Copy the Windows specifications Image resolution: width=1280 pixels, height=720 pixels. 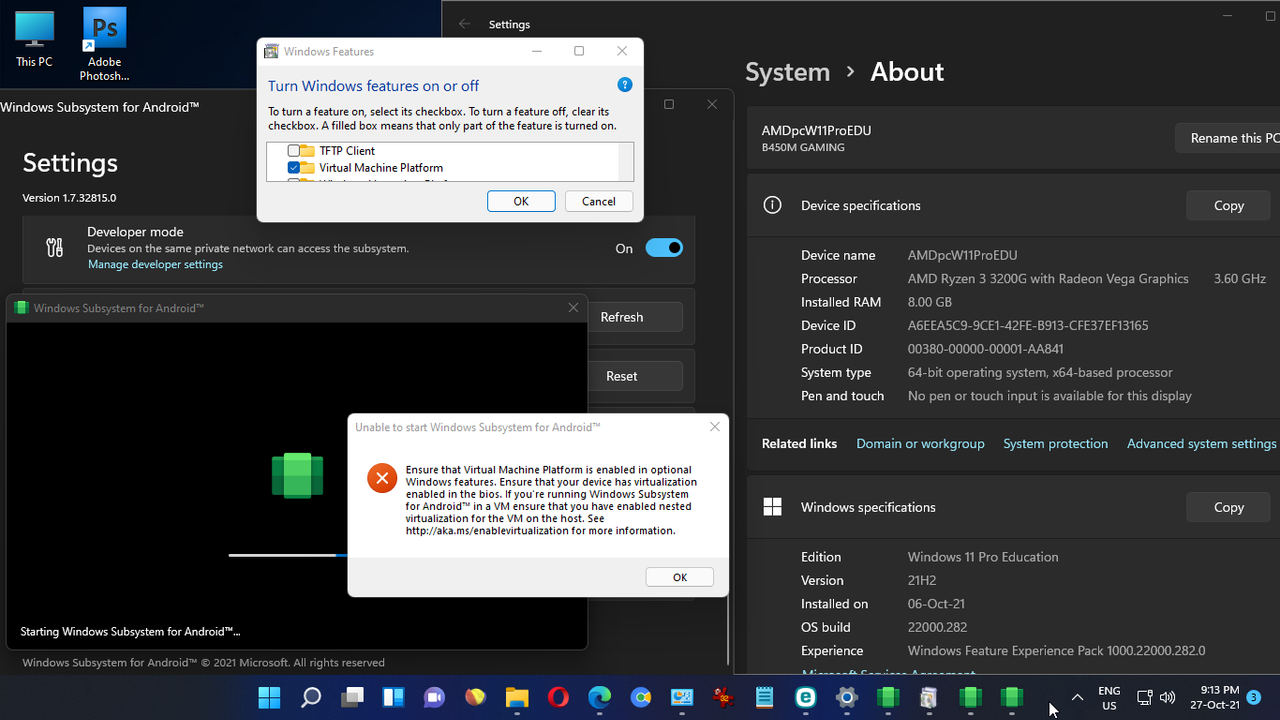[1228, 507]
